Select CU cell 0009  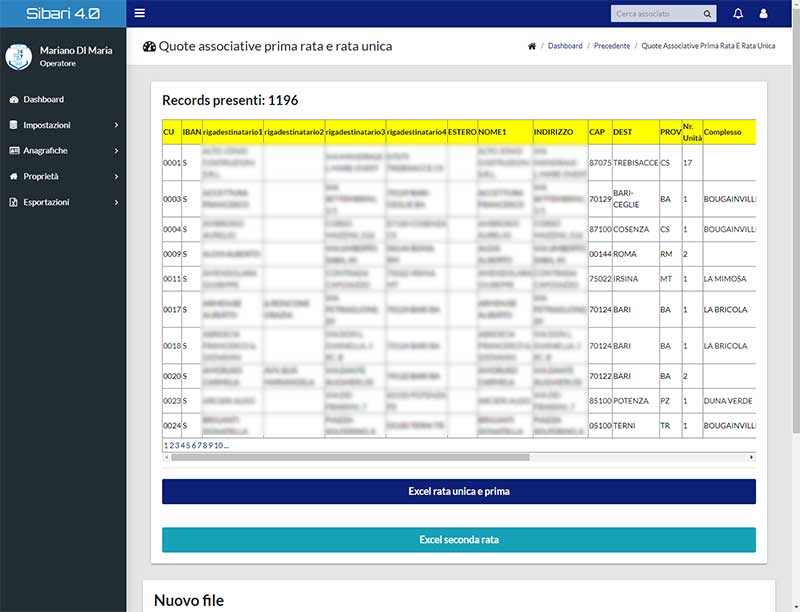[172, 254]
